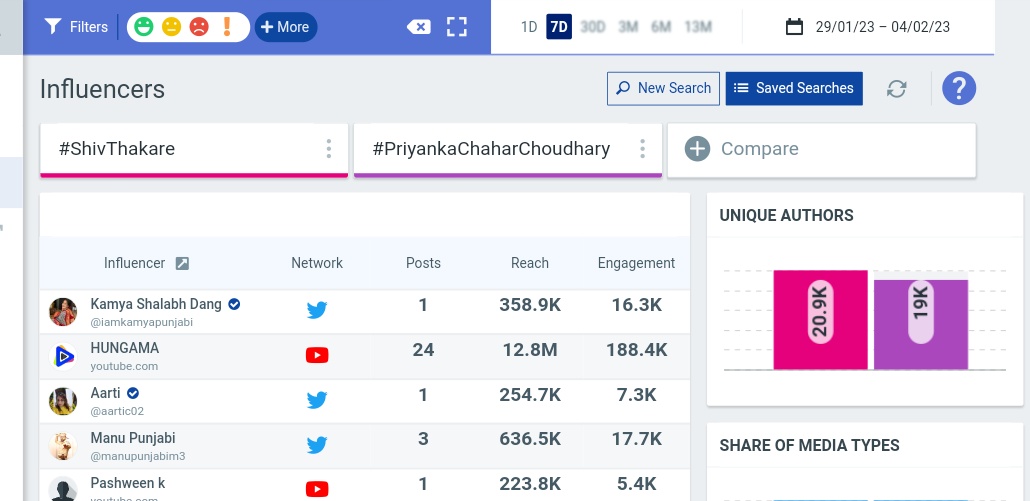
Task: Click the purple 19K unique authors bar
Action: (x=920, y=324)
